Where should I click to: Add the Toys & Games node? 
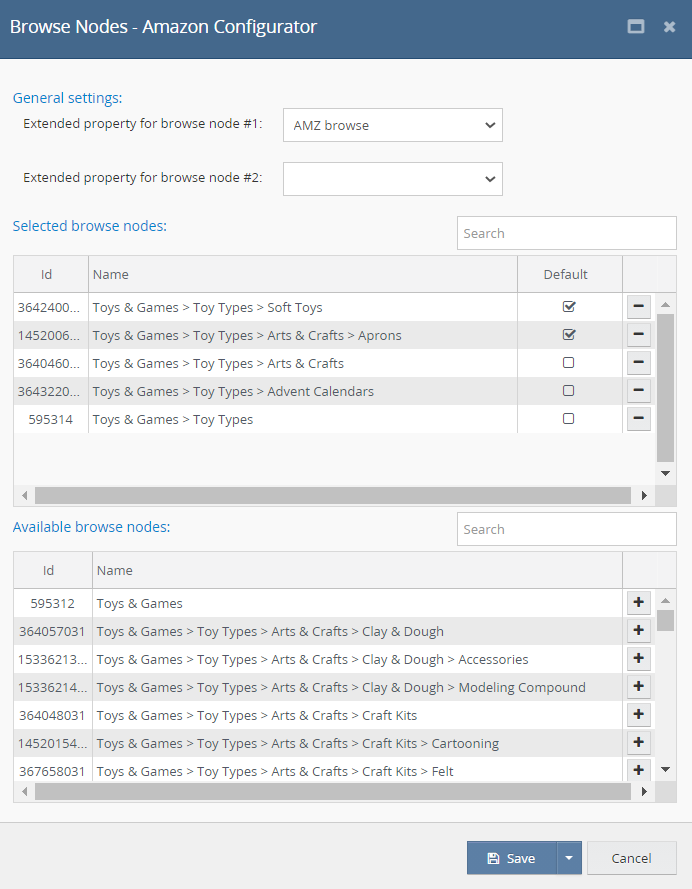point(639,603)
